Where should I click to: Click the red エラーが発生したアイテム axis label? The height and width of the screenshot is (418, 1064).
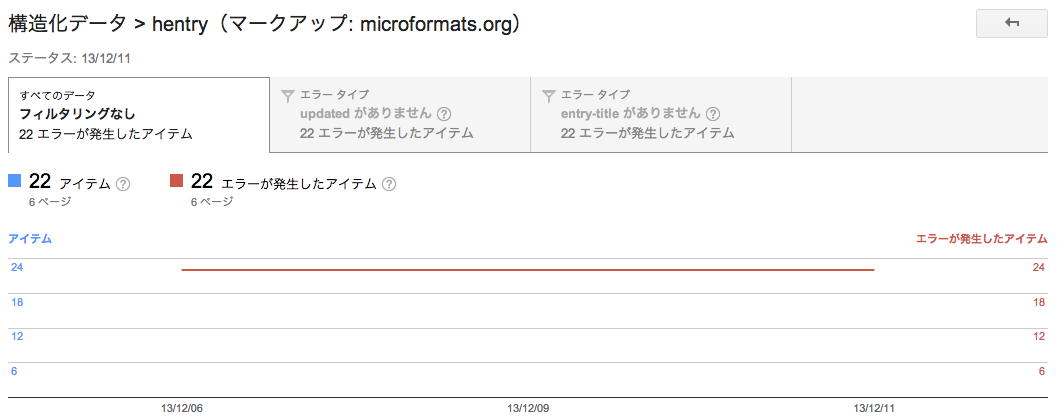(x=982, y=239)
